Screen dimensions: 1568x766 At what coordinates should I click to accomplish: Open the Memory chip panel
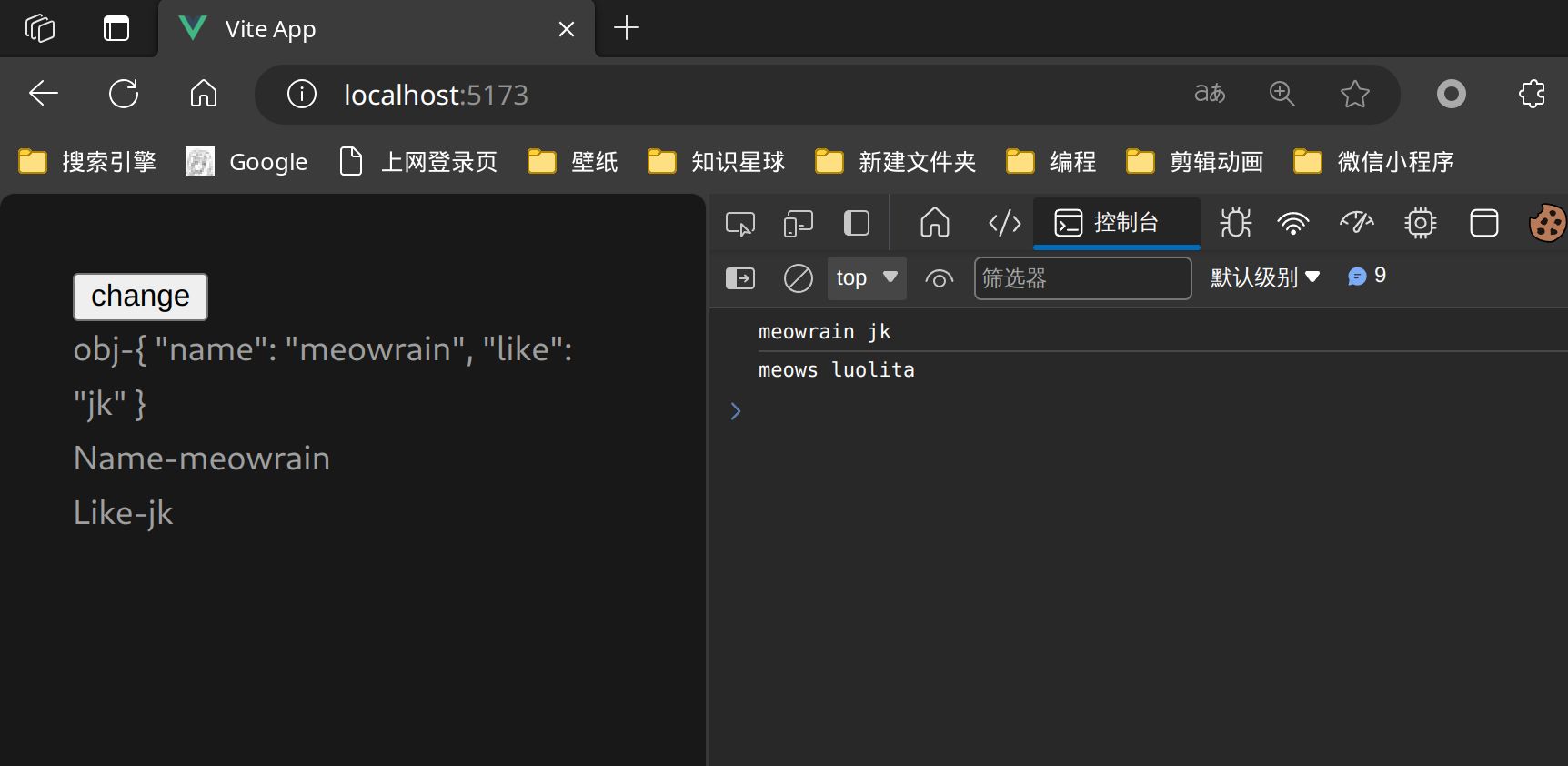[x=1420, y=223]
